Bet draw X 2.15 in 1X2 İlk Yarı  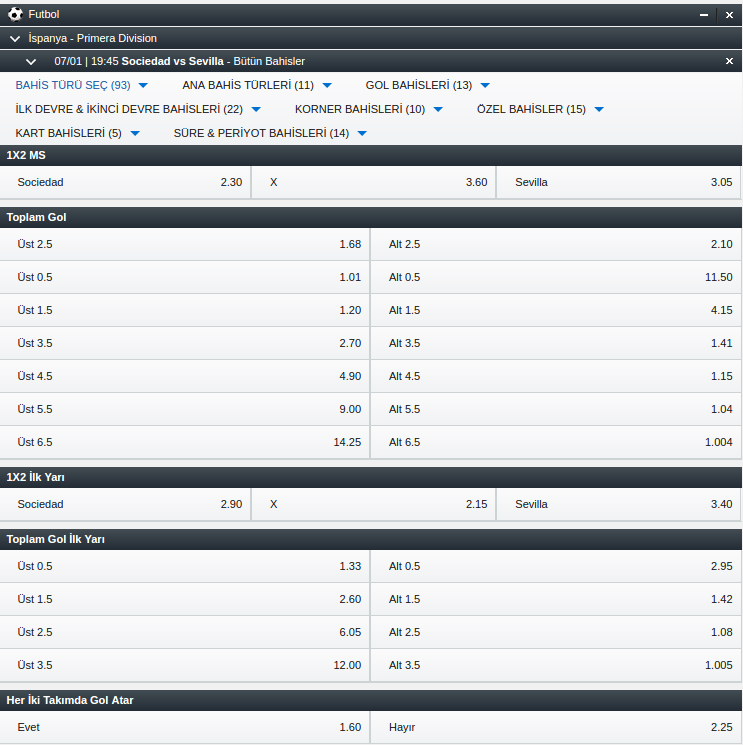[373, 505]
